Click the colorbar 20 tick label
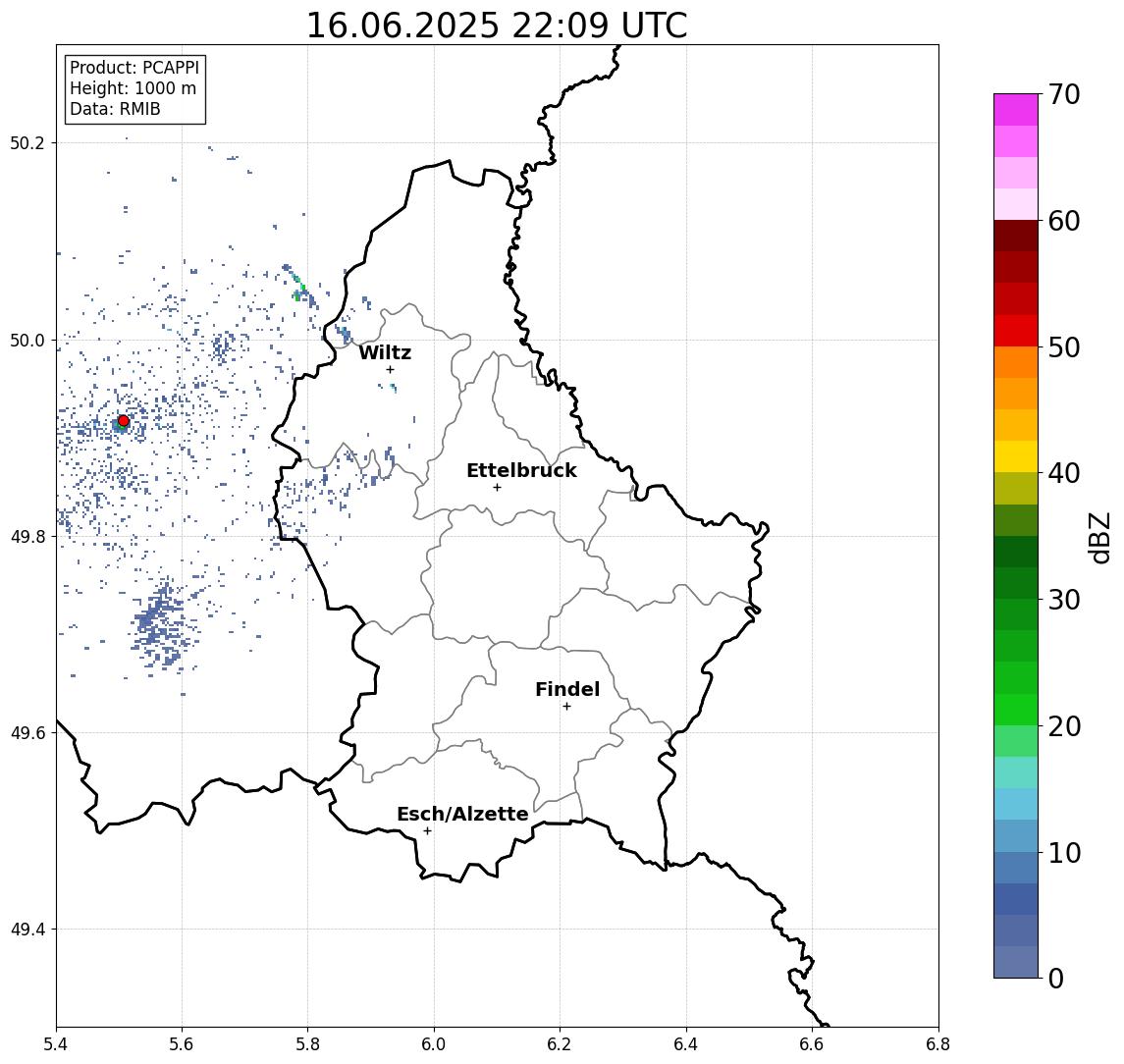The height and width of the screenshot is (1064, 1124). pyautogui.click(x=1064, y=725)
